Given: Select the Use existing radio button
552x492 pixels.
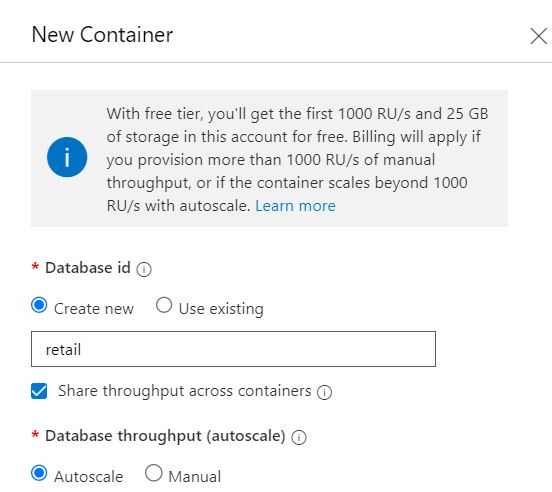Looking at the screenshot, I should pos(164,305).
